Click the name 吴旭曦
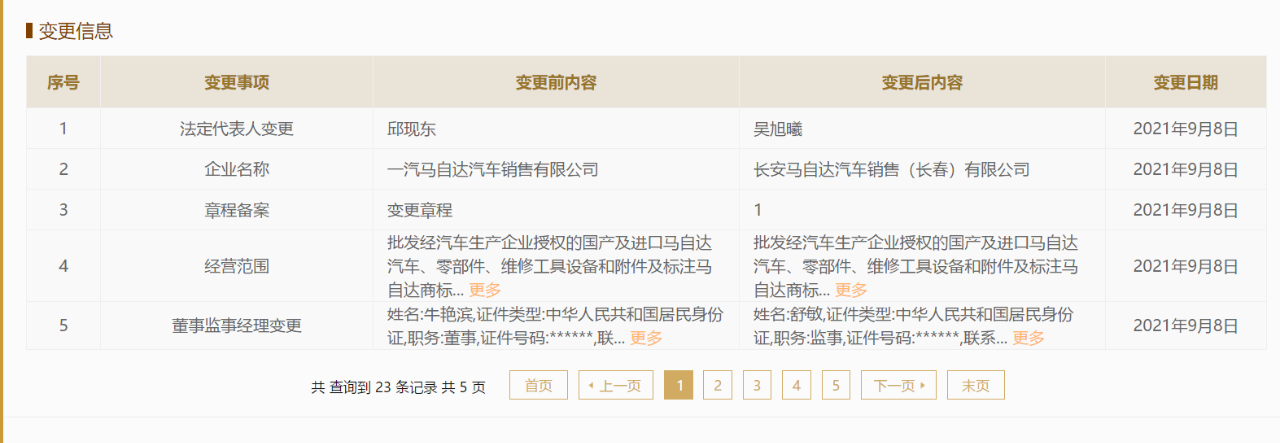This screenshot has height=443, width=1280. 778,129
